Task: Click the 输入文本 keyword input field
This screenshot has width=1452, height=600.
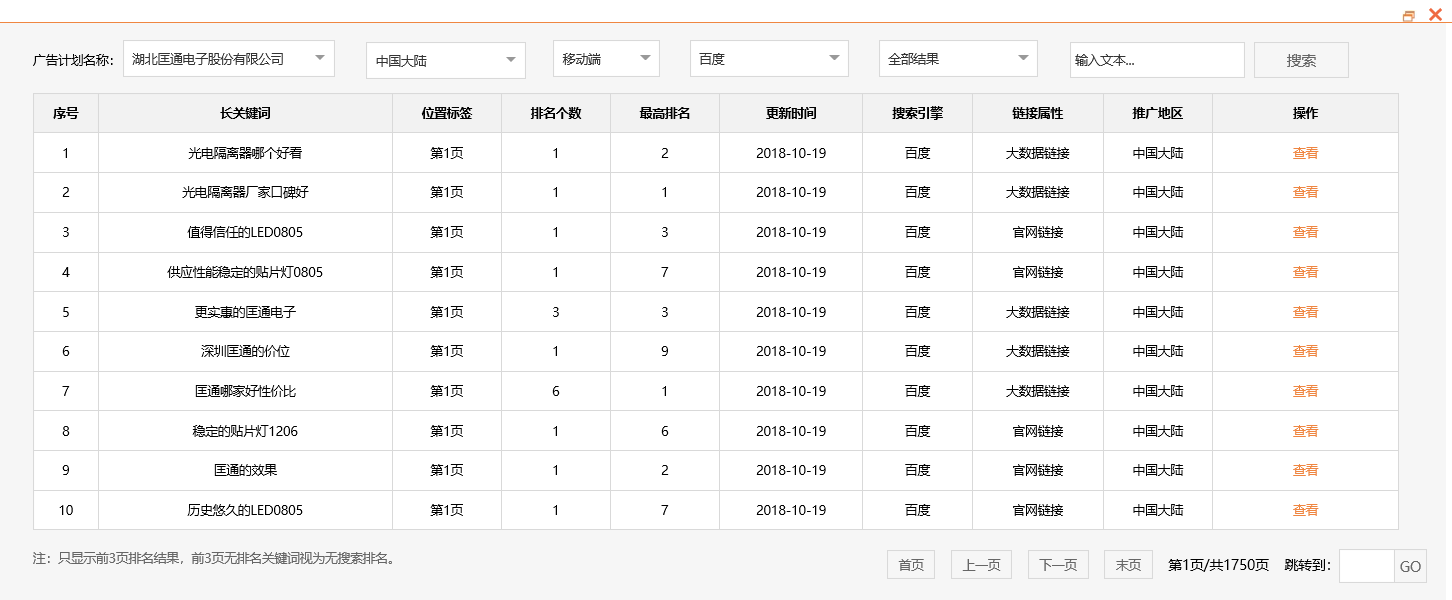Action: pos(1156,59)
